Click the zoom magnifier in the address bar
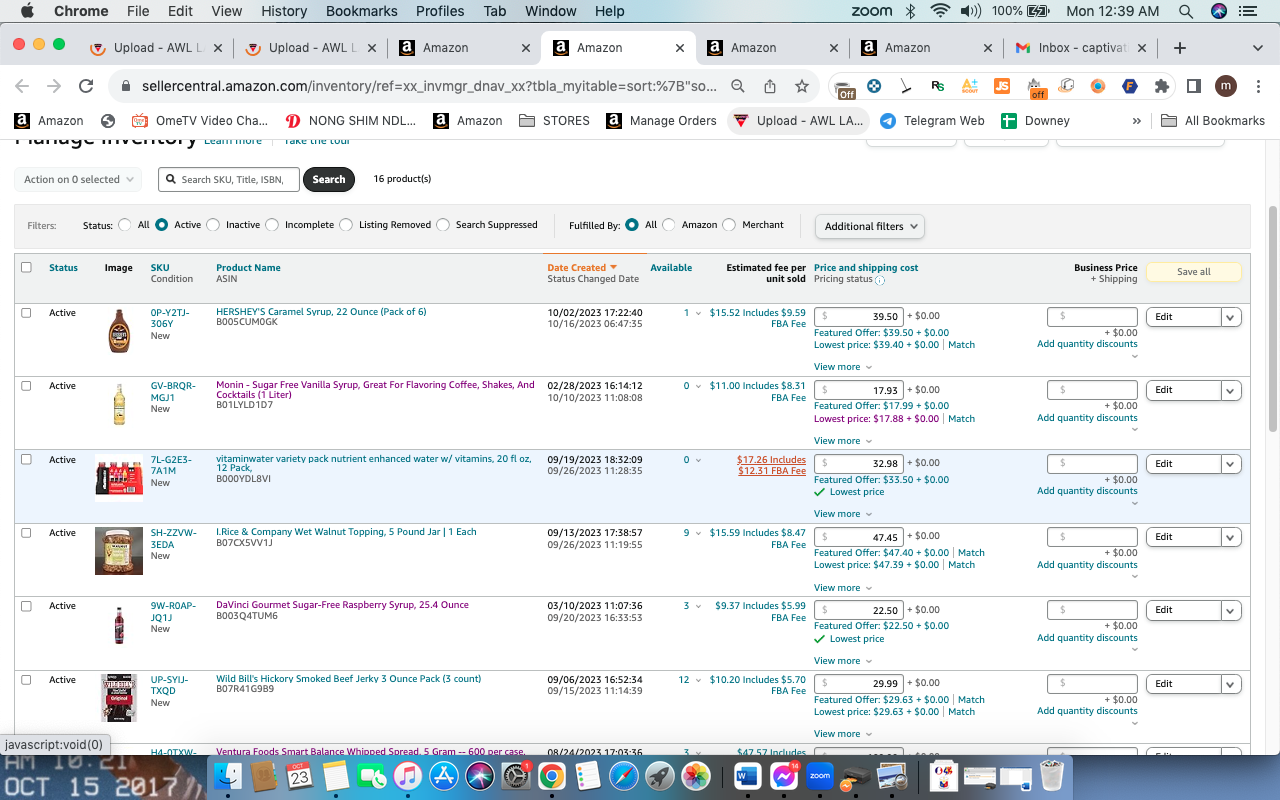Screen dimensions: 1280x800 (738, 86)
